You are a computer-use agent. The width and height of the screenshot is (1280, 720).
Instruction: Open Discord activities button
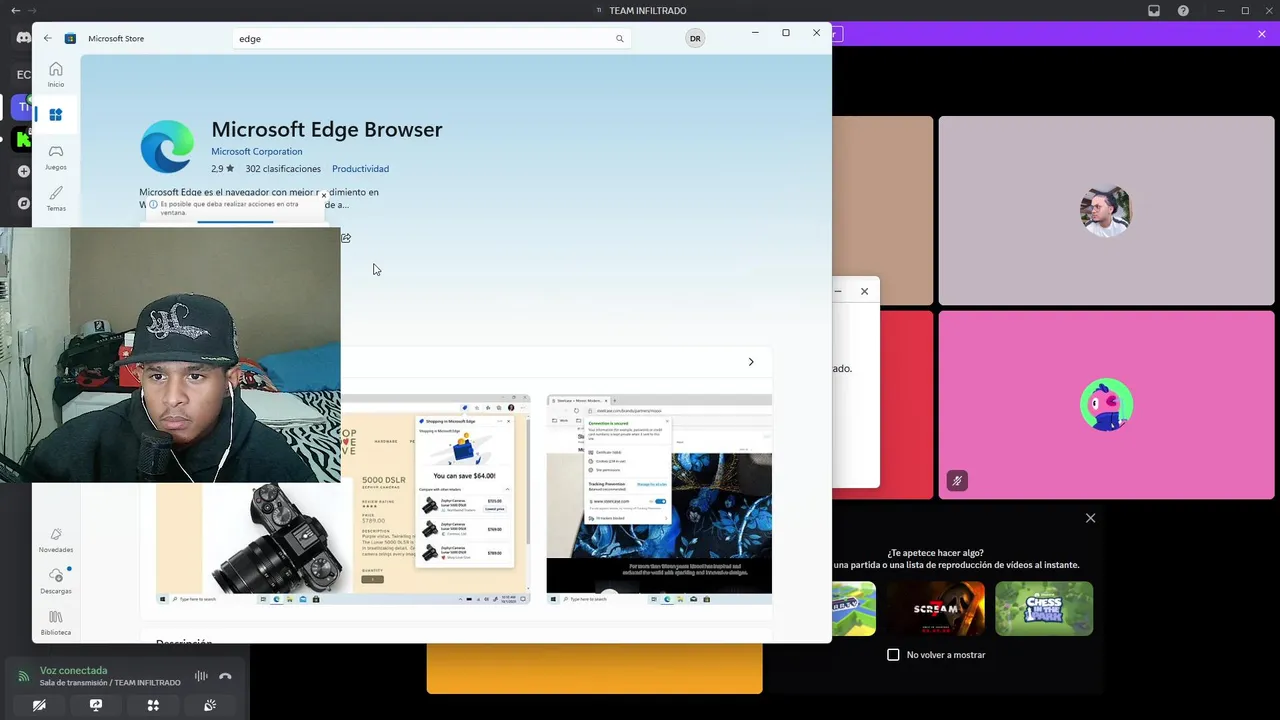tap(153, 705)
